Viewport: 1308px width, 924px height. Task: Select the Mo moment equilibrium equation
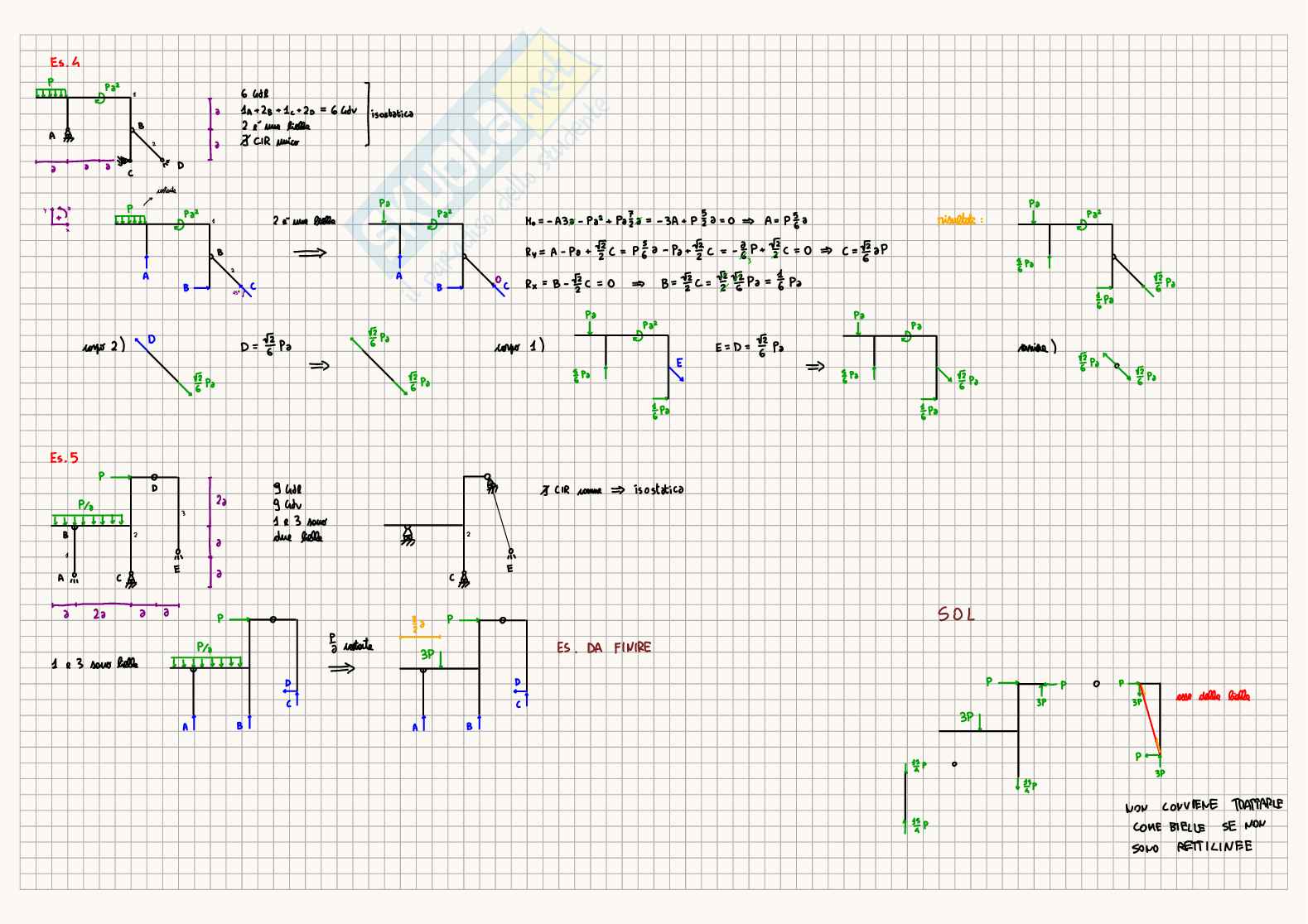[666, 220]
